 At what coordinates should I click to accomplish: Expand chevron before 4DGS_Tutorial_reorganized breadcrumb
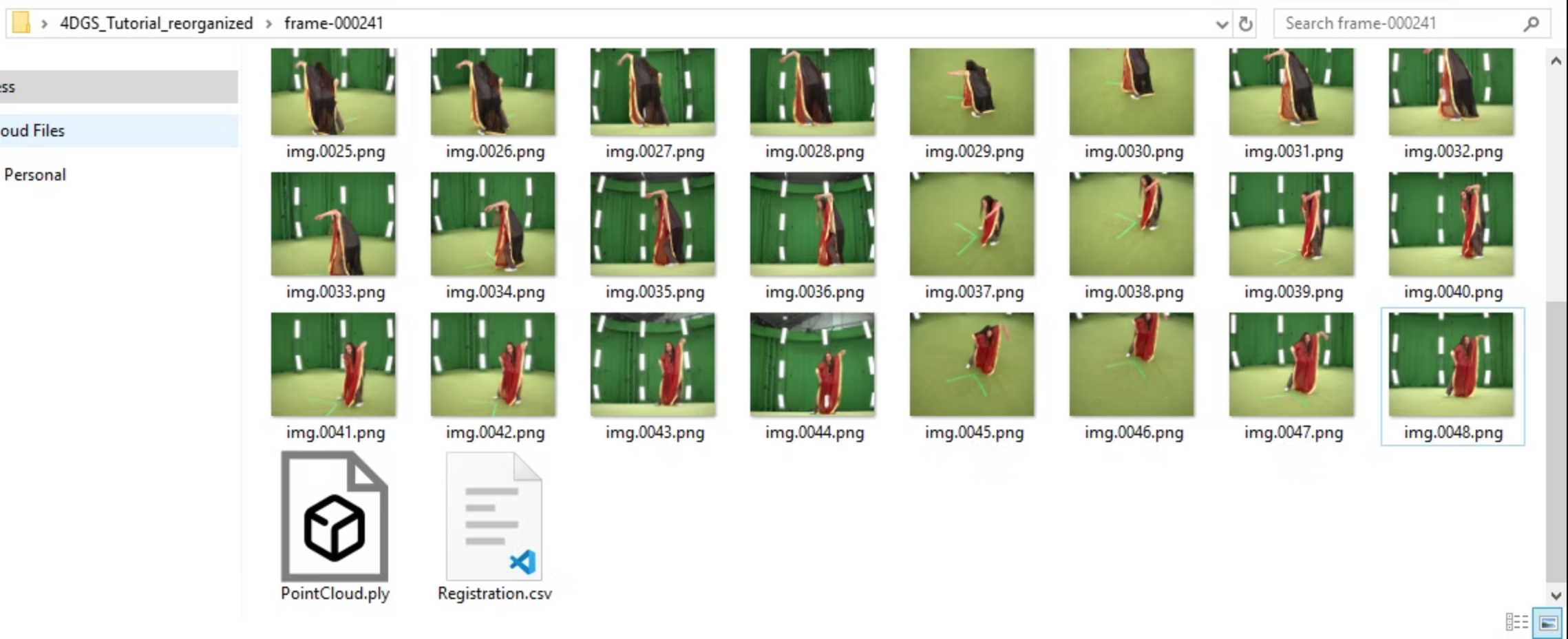pos(44,23)
